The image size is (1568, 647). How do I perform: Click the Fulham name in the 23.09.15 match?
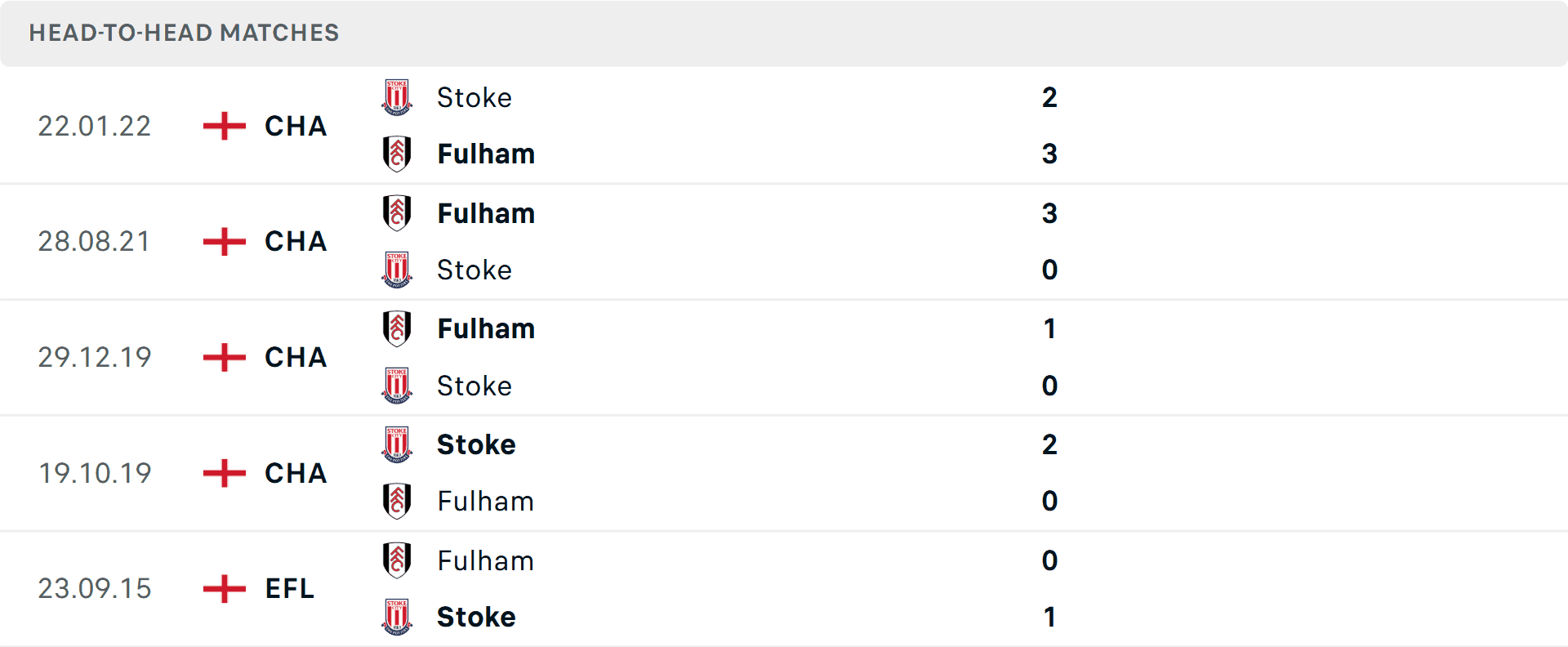point(485,561)
